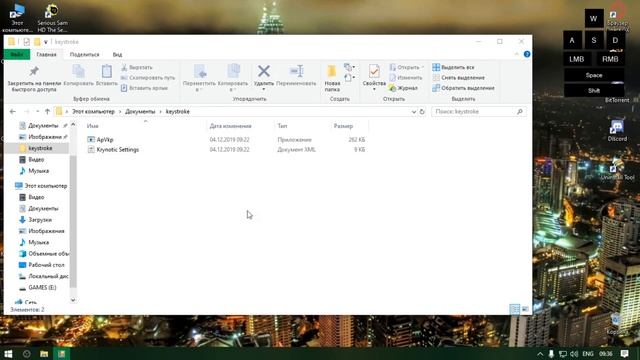Click the ENG language indicator
Screen dimensions: 640x360
point(588,353)
